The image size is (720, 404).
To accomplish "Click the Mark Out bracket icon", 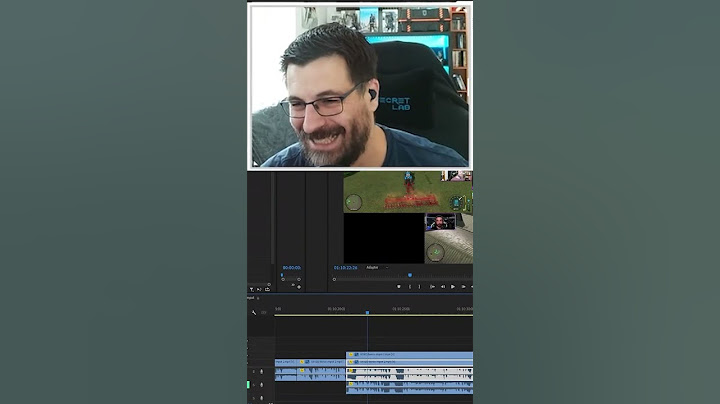I will 419,286.
